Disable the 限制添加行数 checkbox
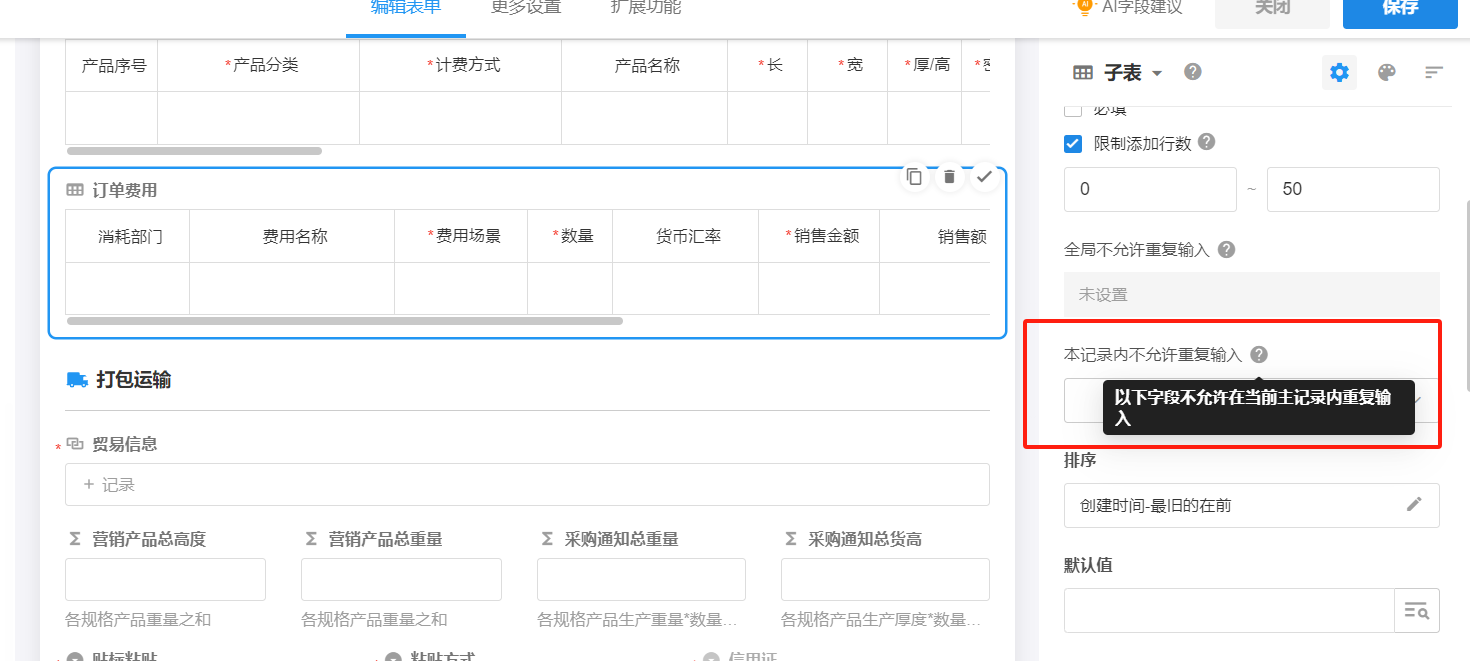This screenshot has width=1470, height=661. click(1072, 143)
